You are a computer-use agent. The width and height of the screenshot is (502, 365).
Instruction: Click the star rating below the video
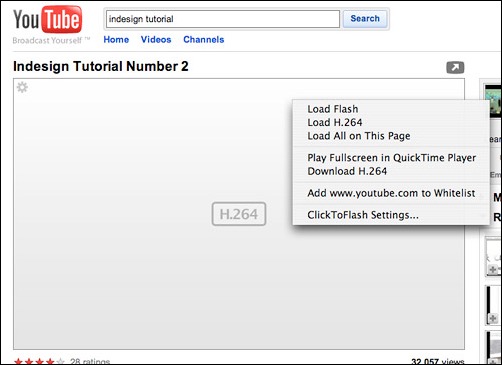tap(39, 361)
